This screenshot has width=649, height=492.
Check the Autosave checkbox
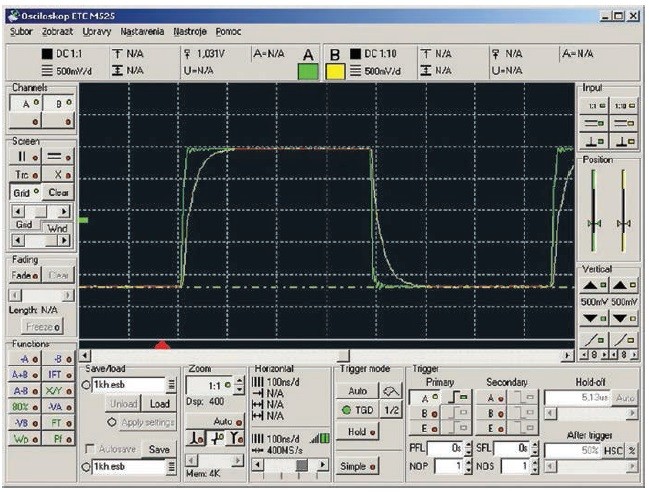tap(87, 450)
